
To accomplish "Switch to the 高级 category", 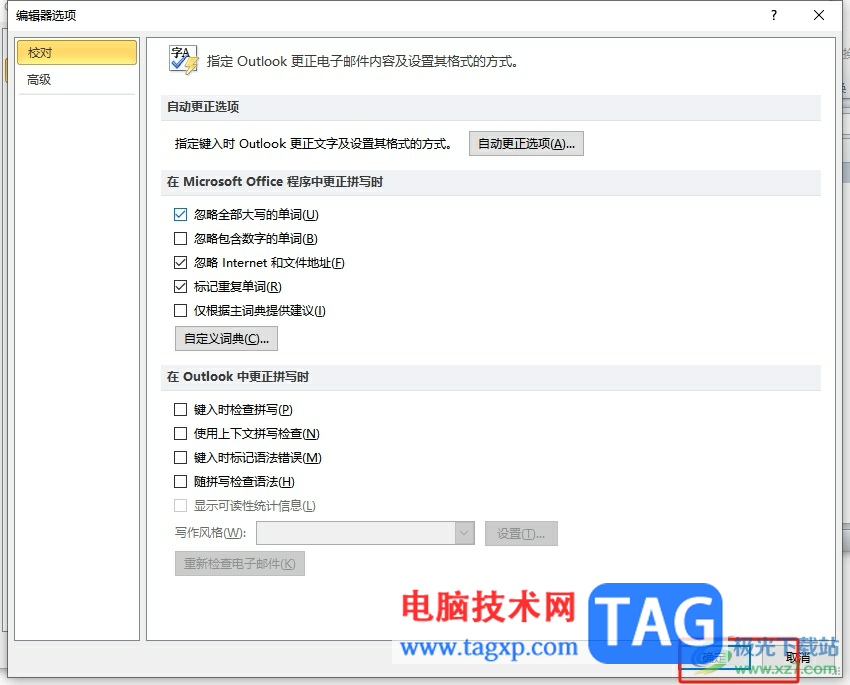I will click(x=76, y=80).
